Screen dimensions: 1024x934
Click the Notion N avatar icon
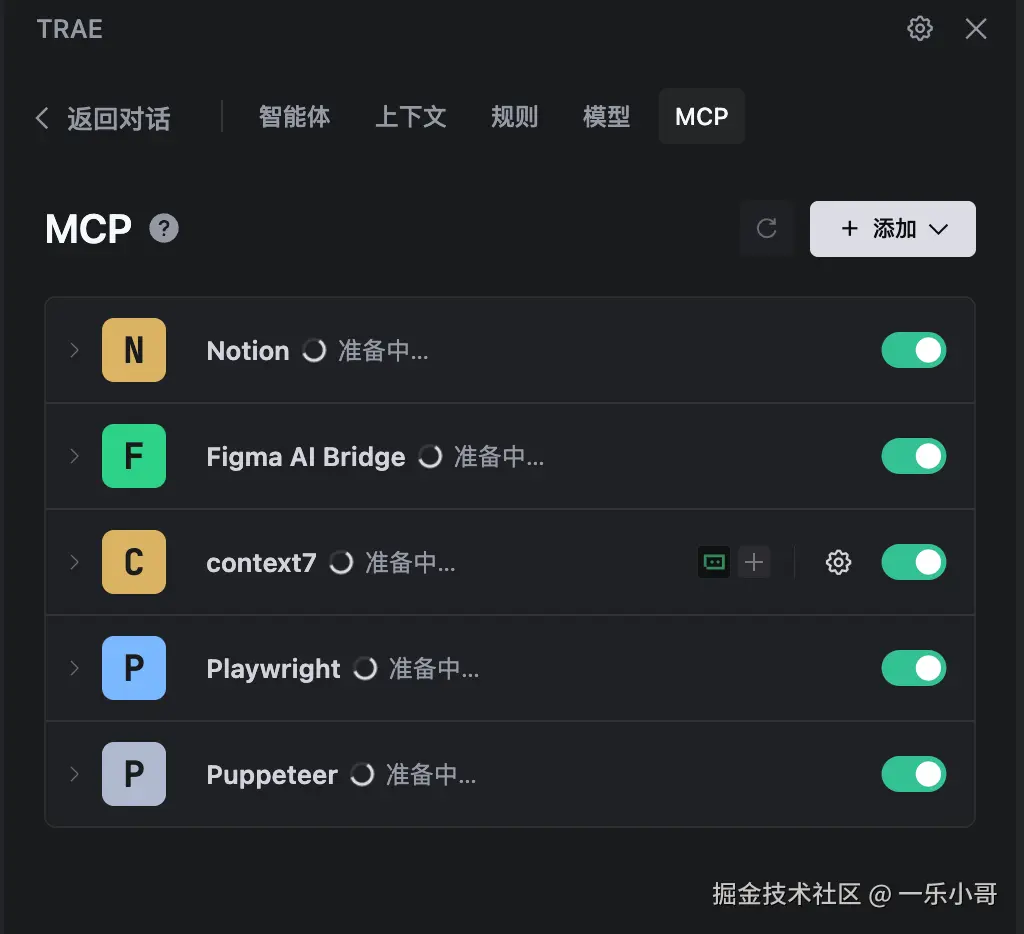pos(134,350)
